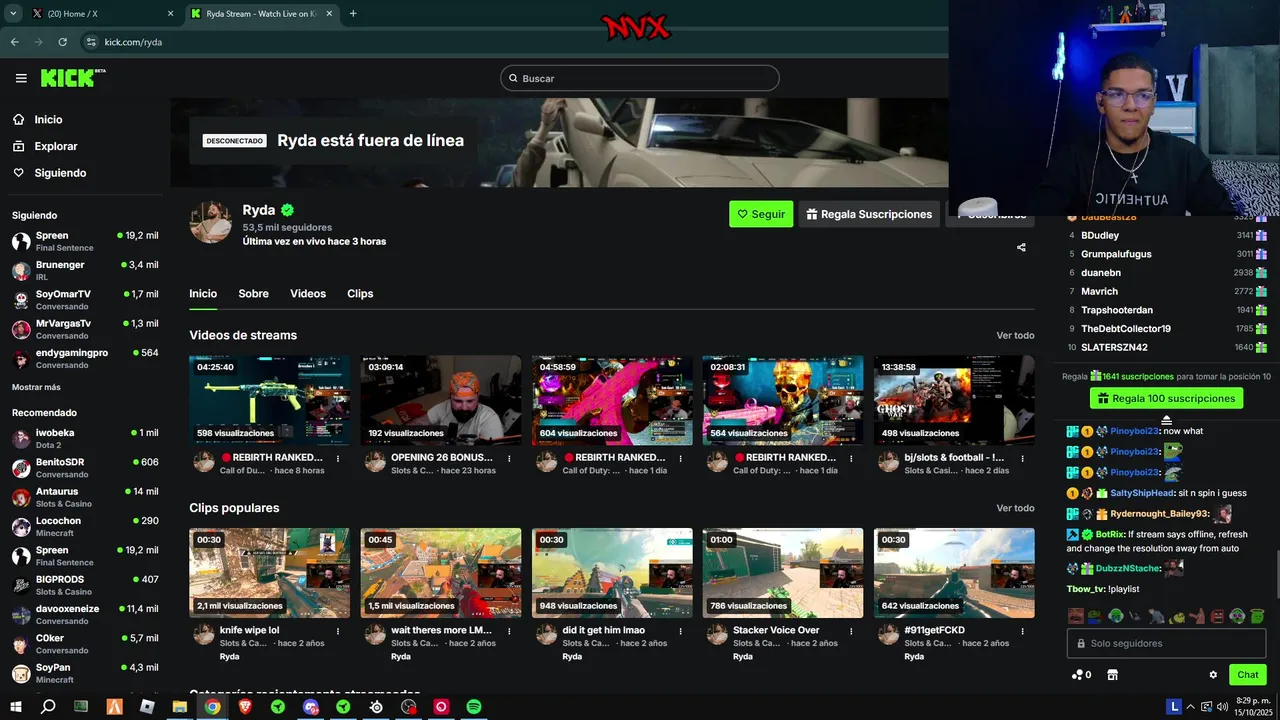This screenshot has height=720, width=1280.
Task: Click the KICK logo
Action: 73,78
